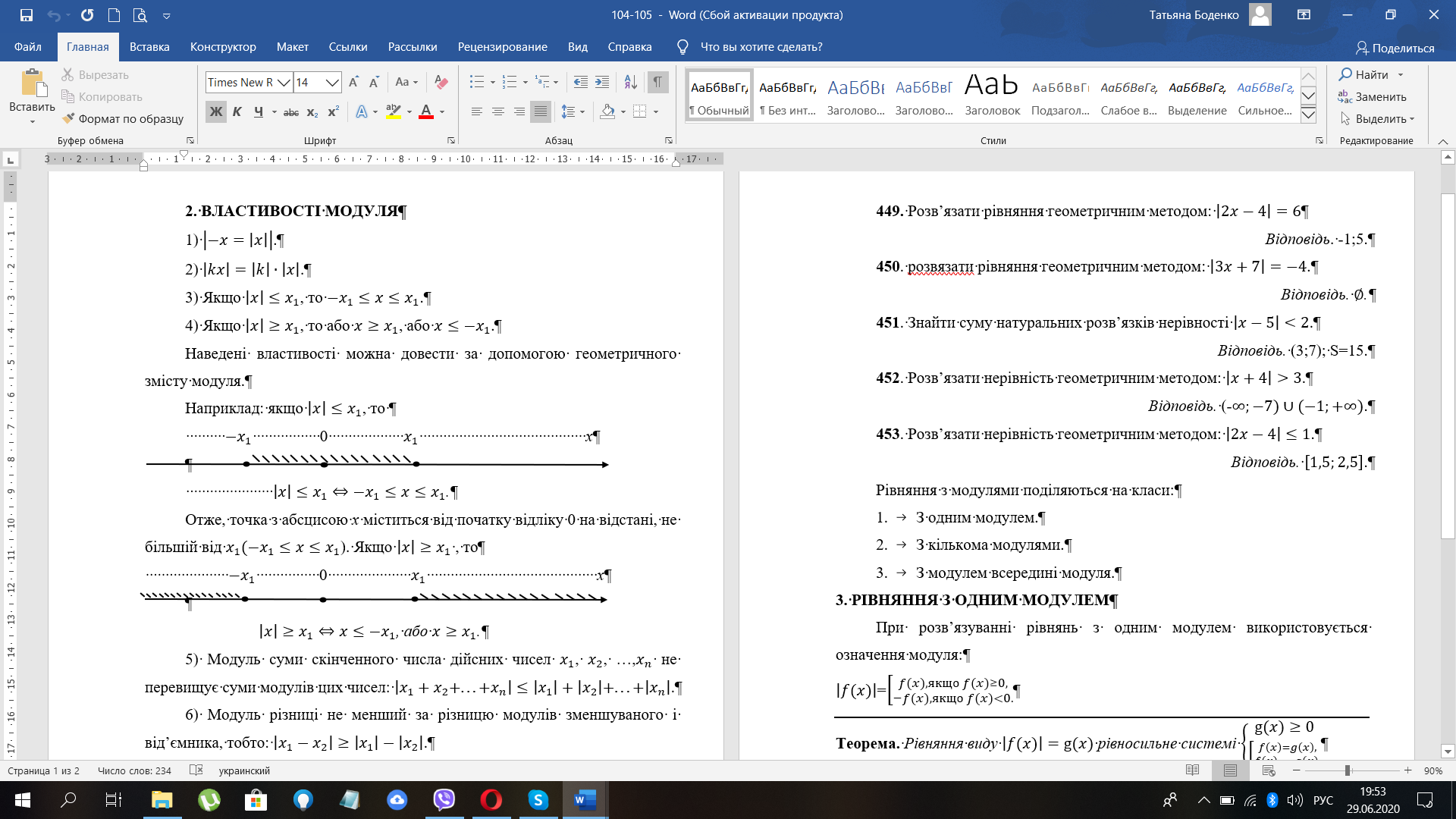Open the font name dropdown (Times New R)
This screenshot has width=1456, height=819.
point(284,82)
